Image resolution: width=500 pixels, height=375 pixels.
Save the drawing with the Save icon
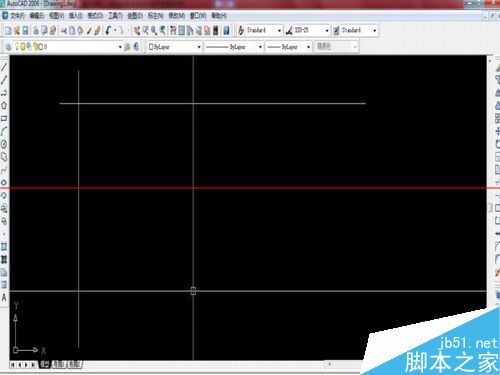(25, 31)
